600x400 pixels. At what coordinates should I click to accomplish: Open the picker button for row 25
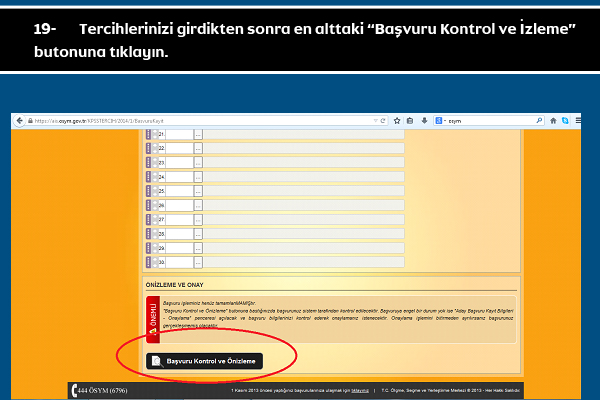[198, 191]
